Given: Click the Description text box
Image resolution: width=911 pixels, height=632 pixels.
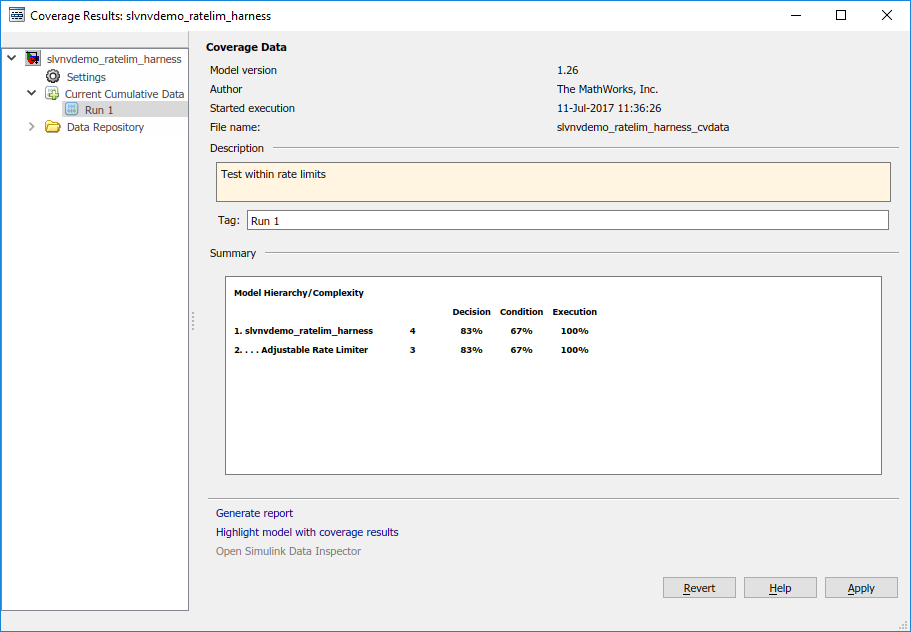Looking at the screenshot, I should click(x=553, y=182).
